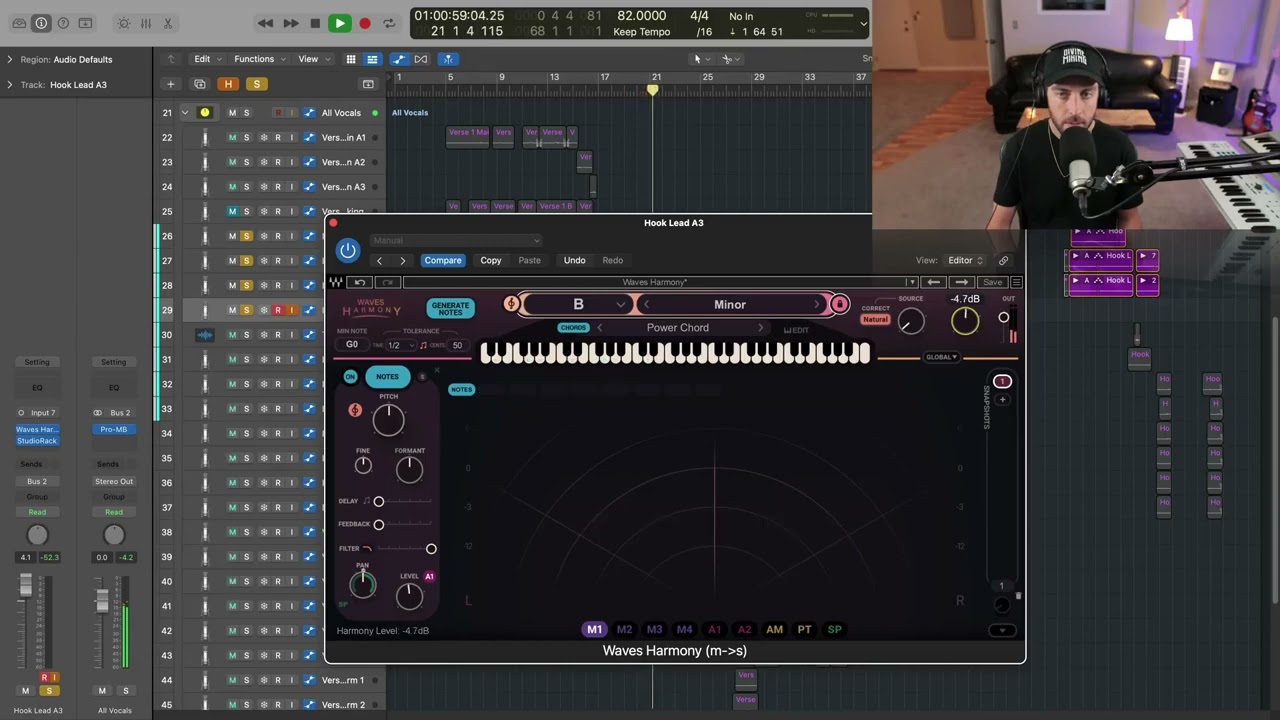This screenshot has width=1280, height=720.
Task: Select the A1 voice tab
Action: [x=714, y=630]
